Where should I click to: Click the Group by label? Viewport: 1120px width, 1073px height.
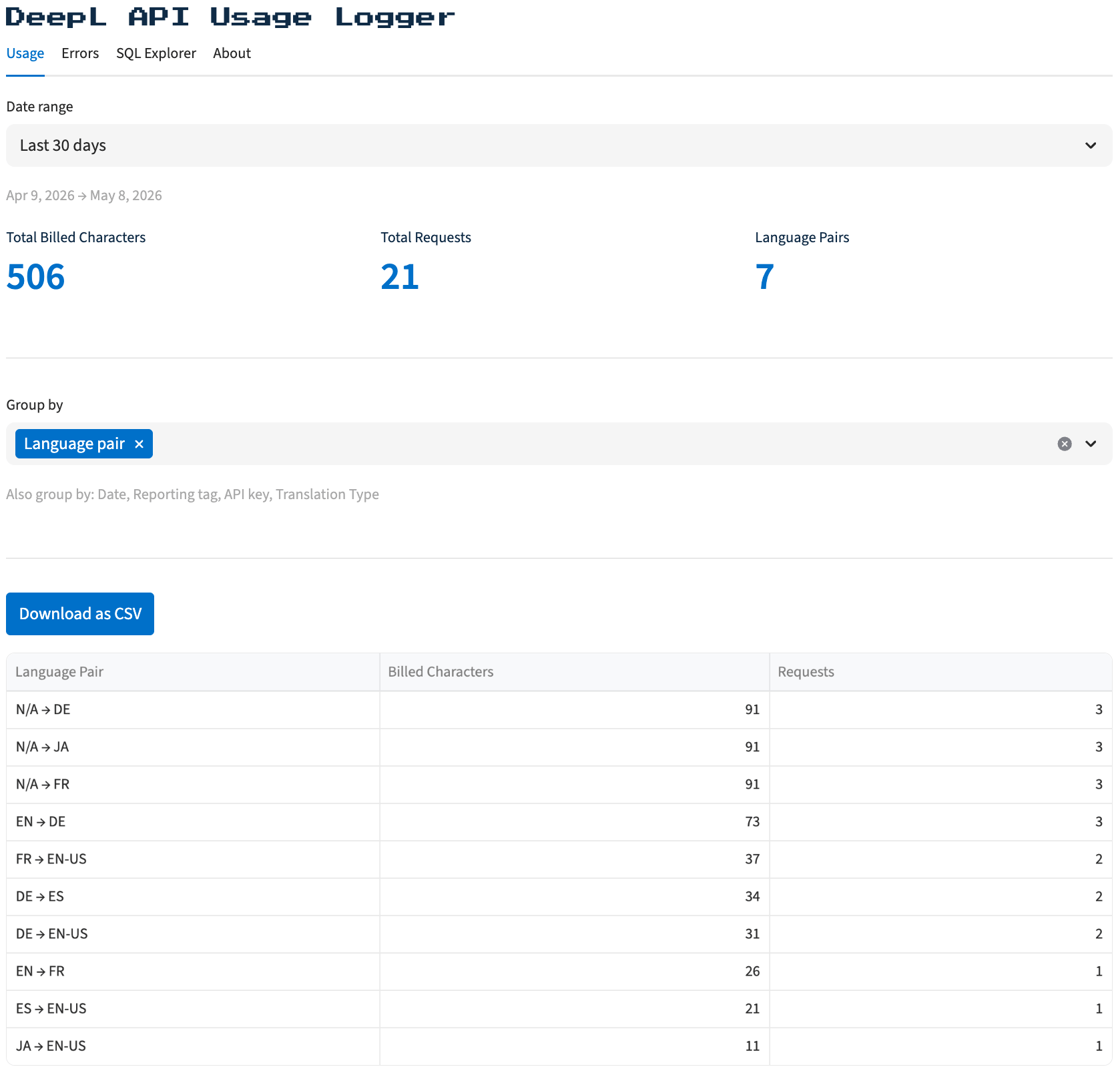(x=35, y=405)
